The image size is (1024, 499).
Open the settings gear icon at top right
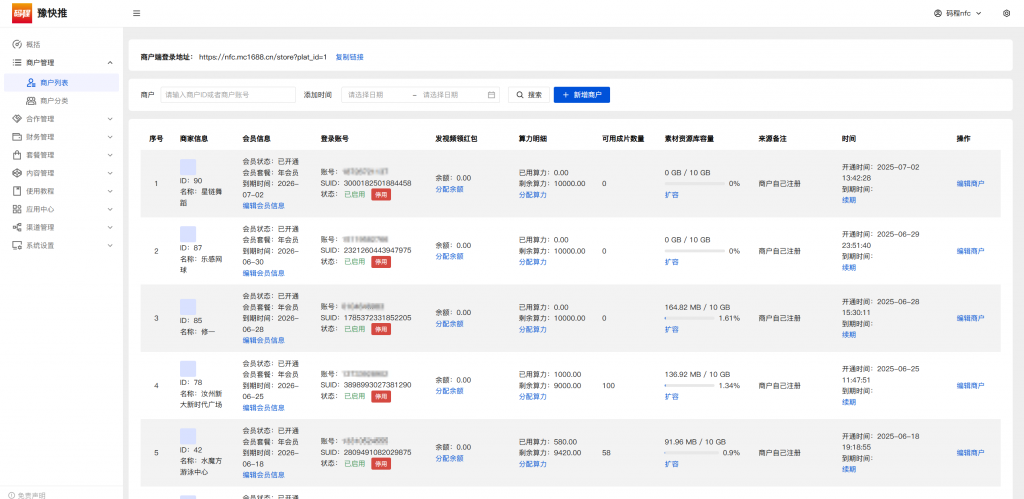(x=1006, y=13)
